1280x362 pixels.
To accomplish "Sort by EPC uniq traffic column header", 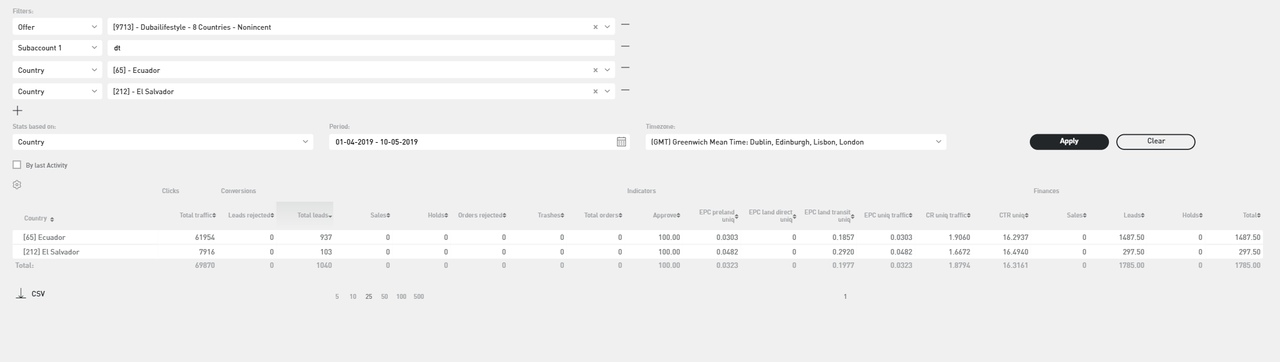I will click(888, 215).
